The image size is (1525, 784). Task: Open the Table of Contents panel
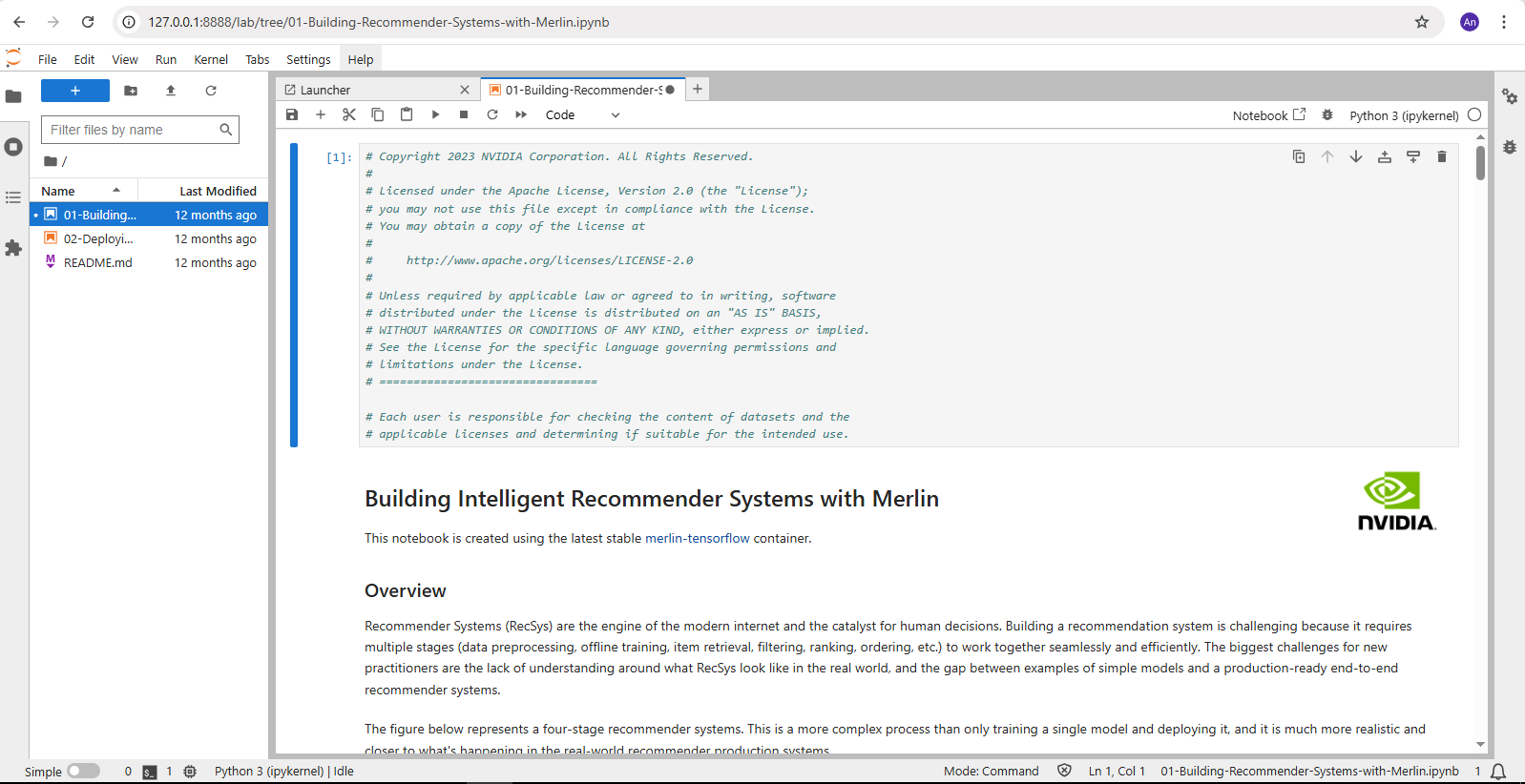[x=13, y=197]
